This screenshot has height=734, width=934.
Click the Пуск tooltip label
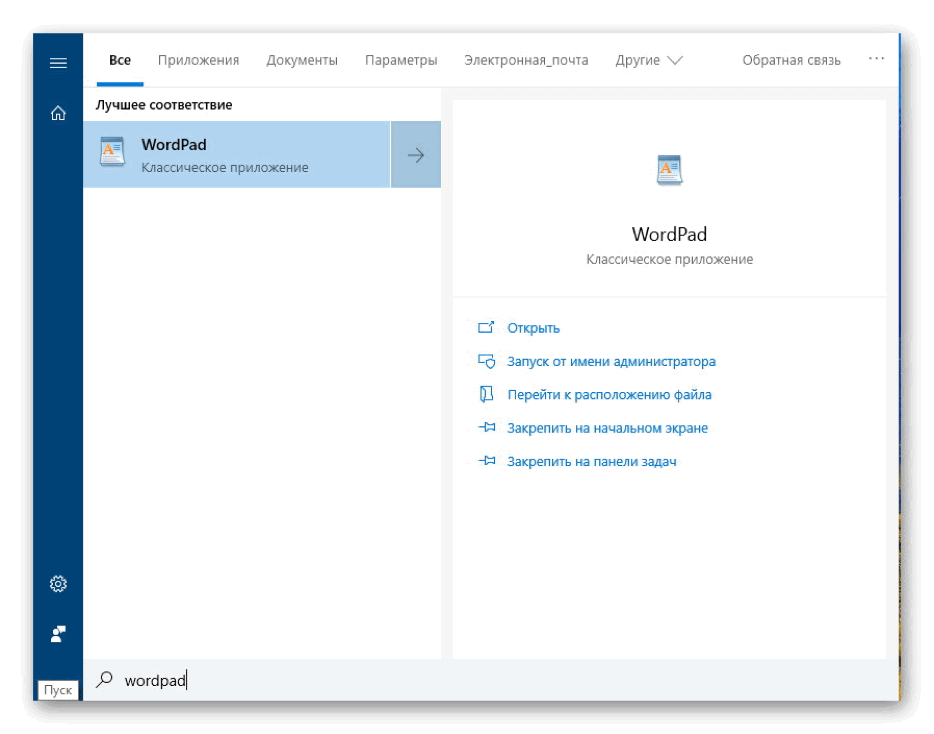tap(58, 690)
